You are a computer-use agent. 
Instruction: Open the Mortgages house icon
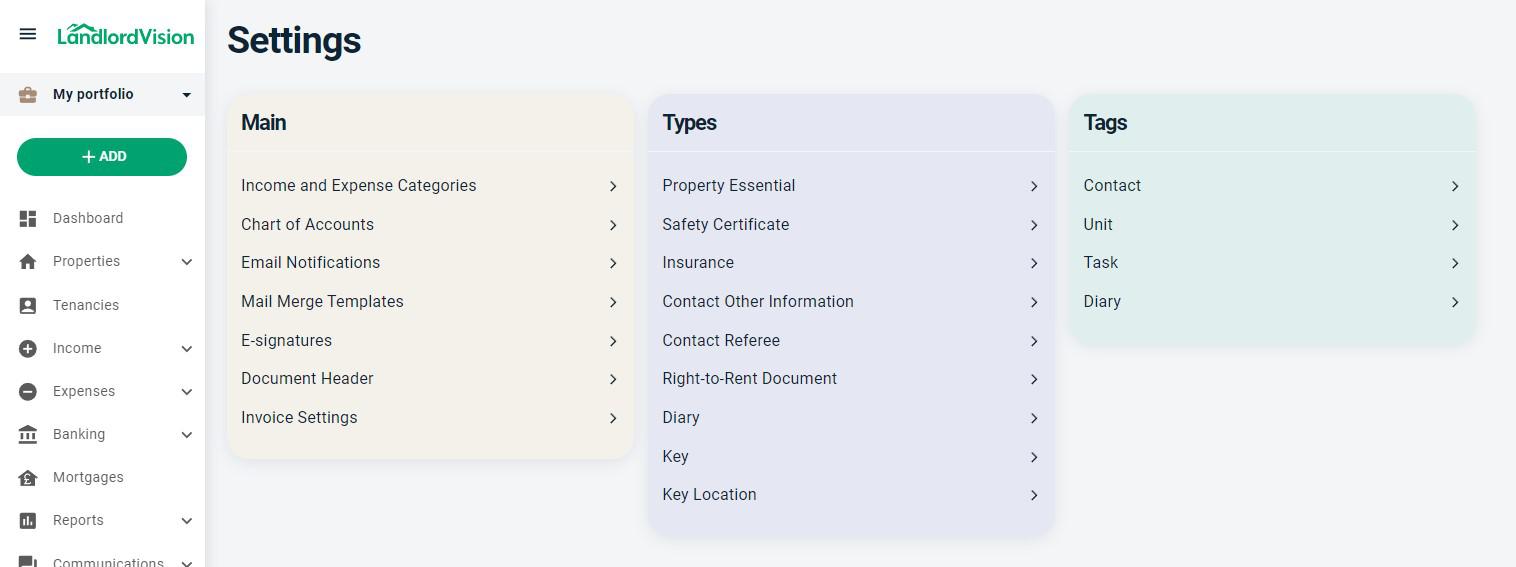click(x=28, y=478)
